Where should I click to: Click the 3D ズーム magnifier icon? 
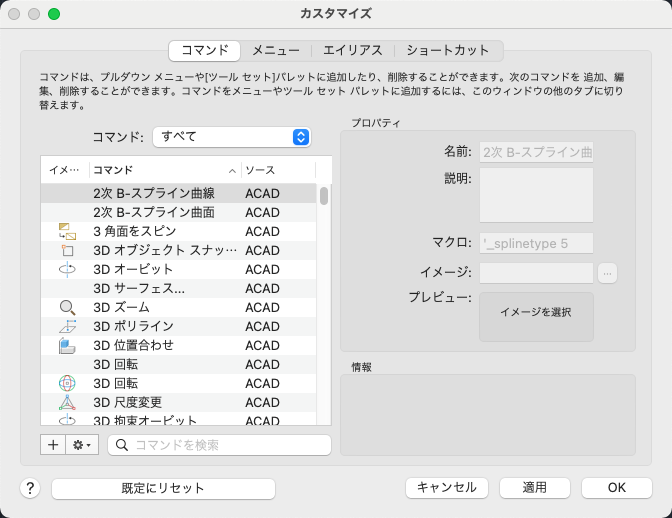pyautogui.click(x=67, y=308)
